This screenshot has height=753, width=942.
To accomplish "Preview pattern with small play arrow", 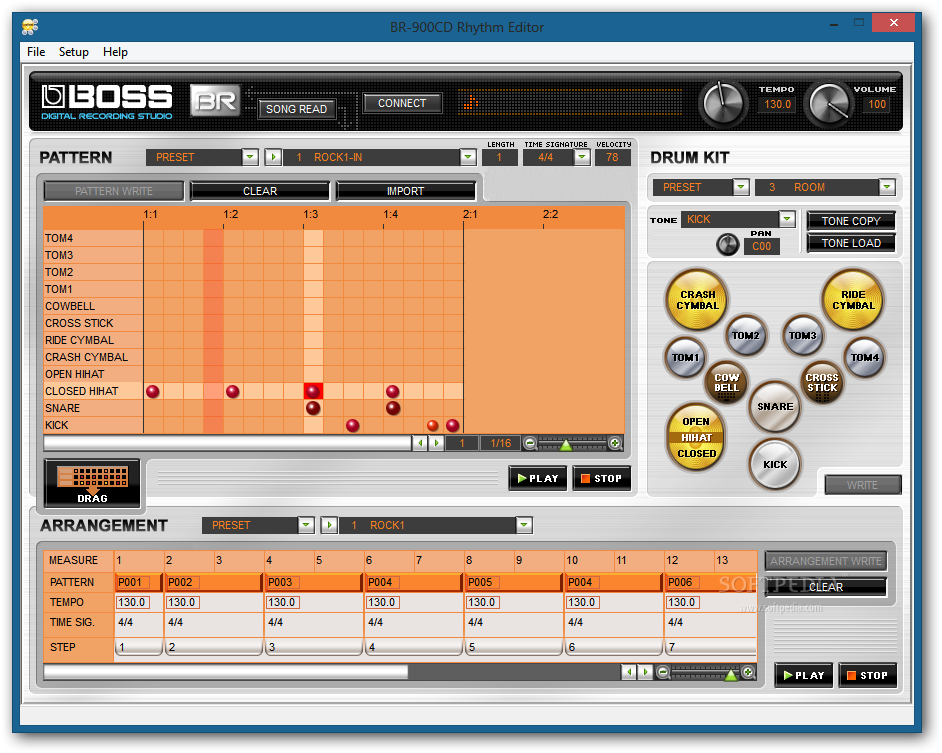I will pyautogui.click(x=273, y=157).
